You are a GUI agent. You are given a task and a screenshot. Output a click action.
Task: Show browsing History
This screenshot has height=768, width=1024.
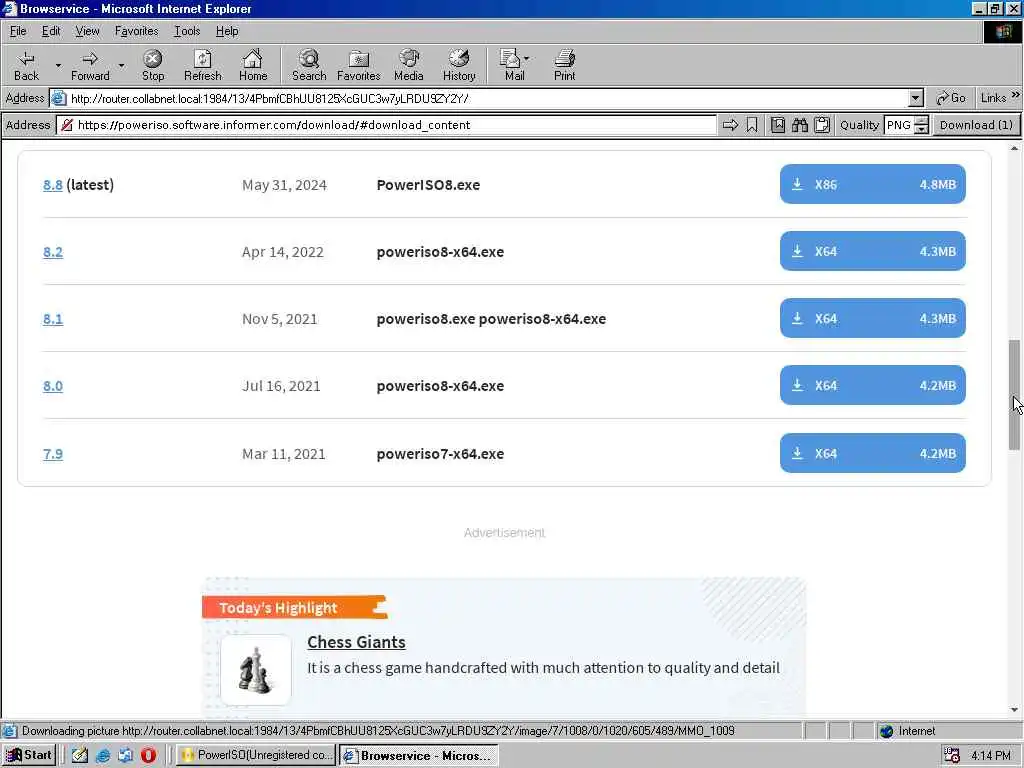coord(459,65)
